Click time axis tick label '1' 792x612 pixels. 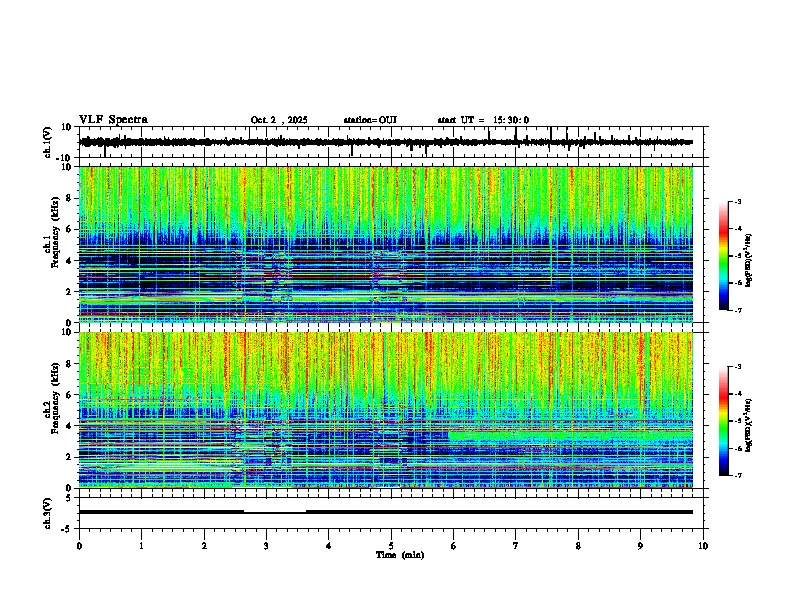tap(141, 546)
